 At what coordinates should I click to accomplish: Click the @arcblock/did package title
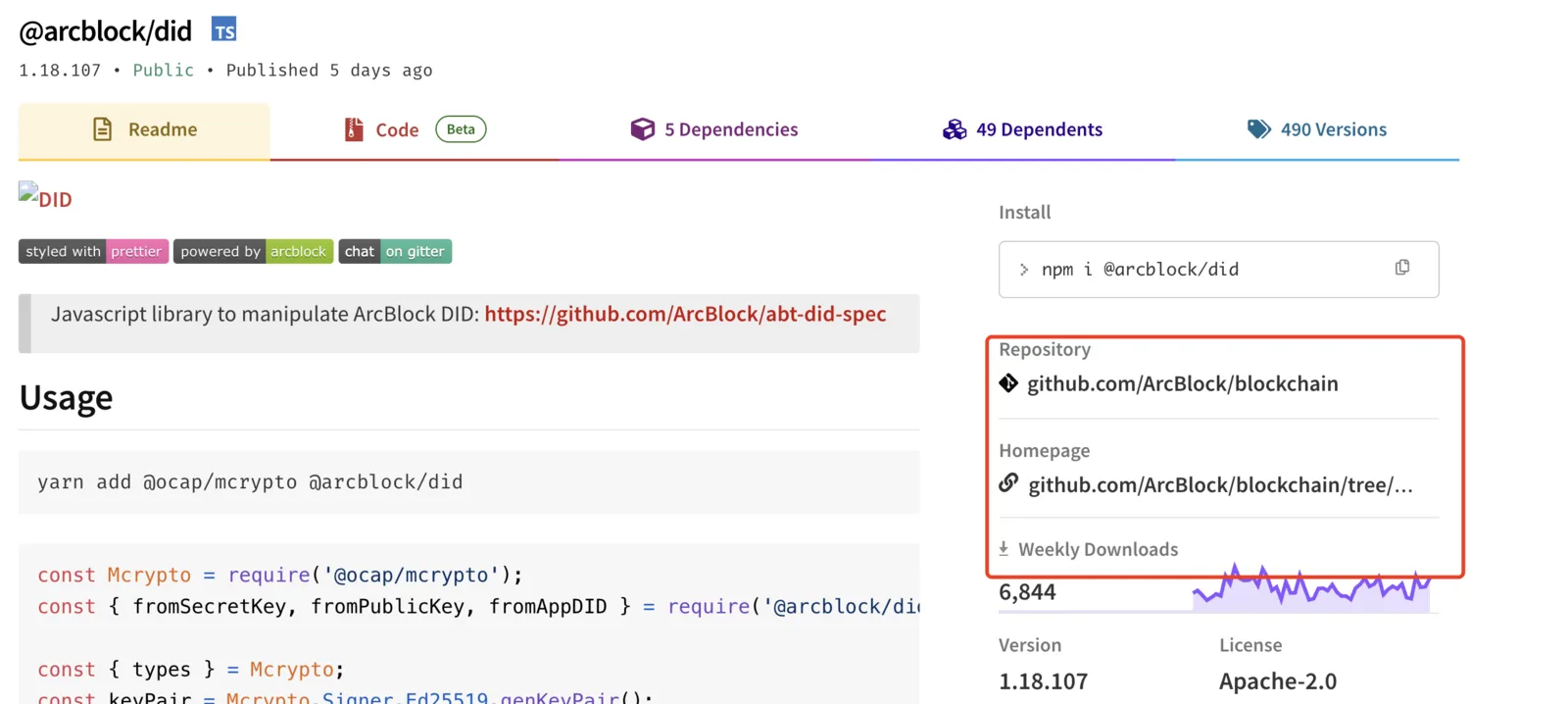click(105, 31)
